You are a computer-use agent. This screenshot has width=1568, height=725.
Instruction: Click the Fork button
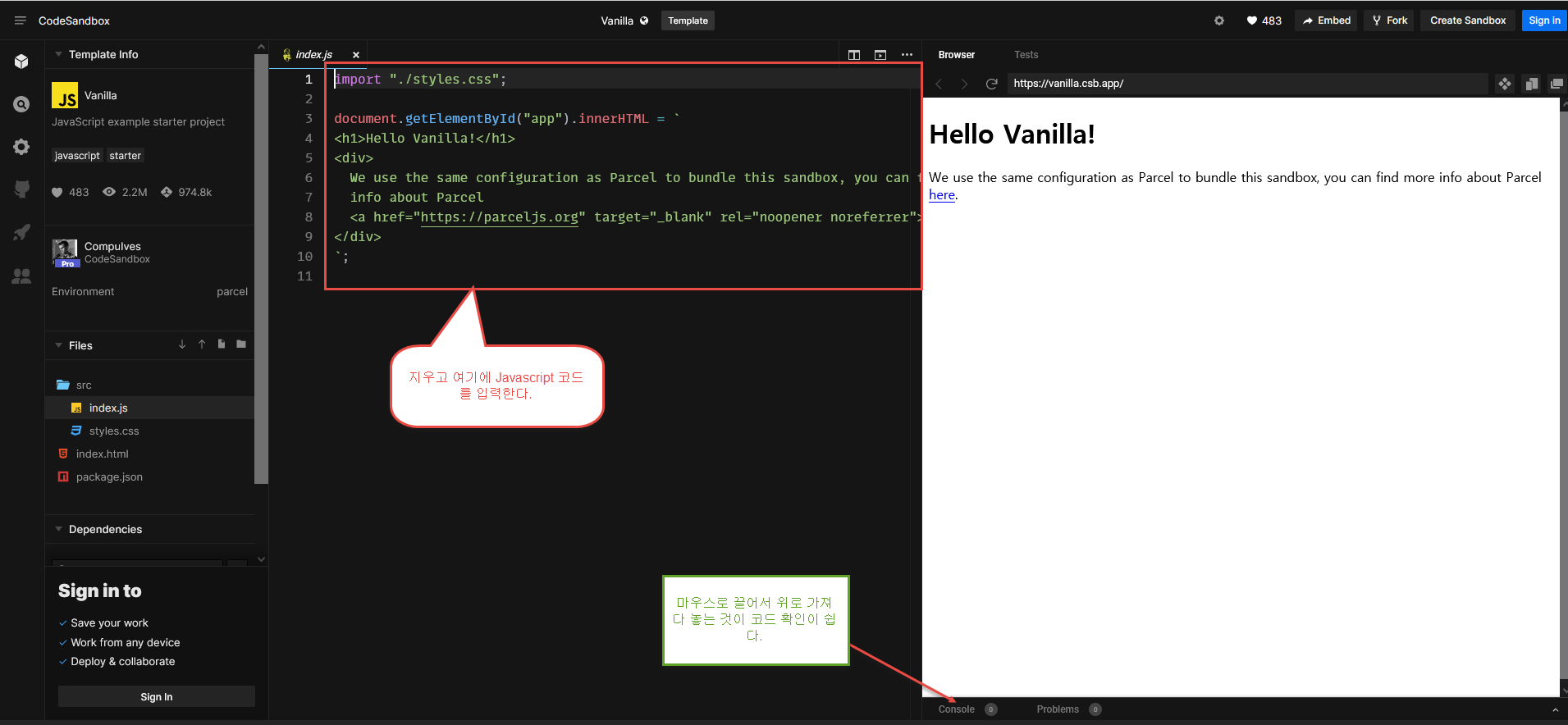[x=1389, y=21]
